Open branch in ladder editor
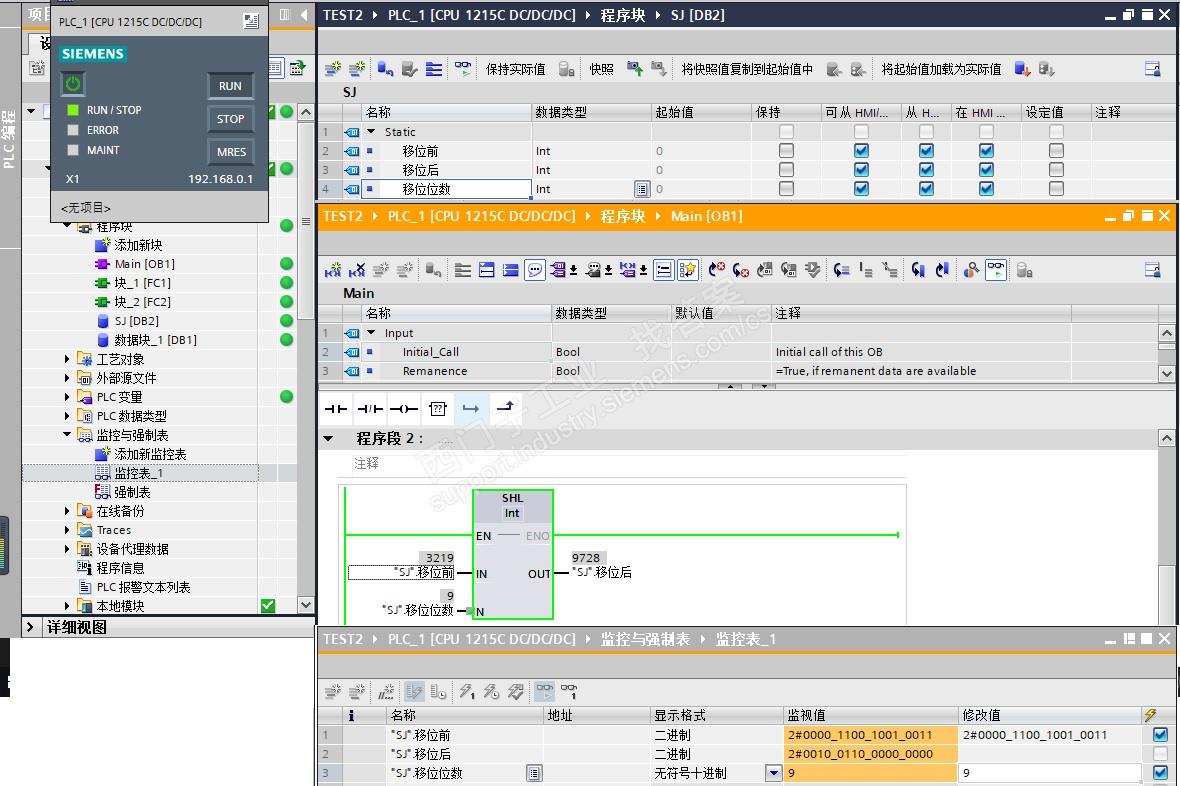The height and width of the screenshot is (786, 1180). tap(471, 409)
